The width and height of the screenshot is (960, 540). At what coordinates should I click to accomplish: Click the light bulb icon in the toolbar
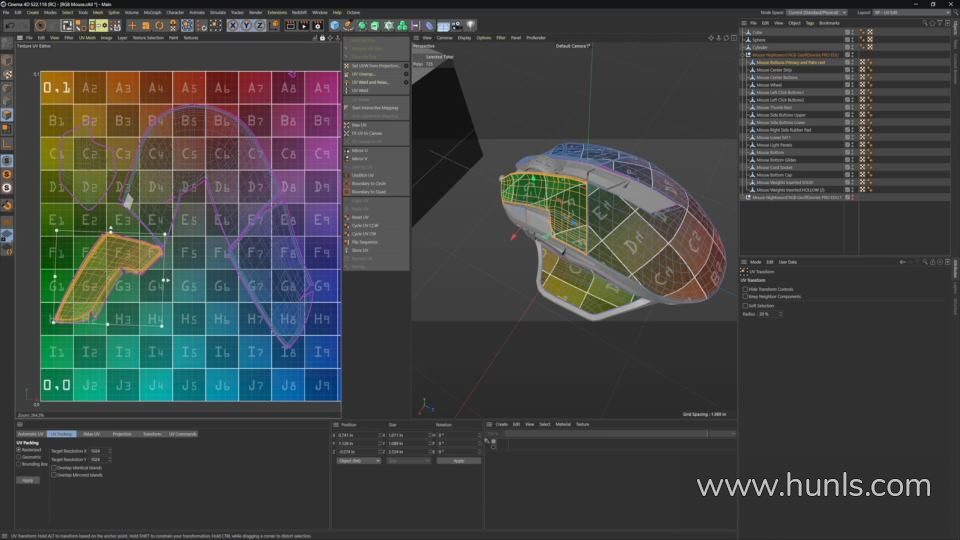click(471, 25)
